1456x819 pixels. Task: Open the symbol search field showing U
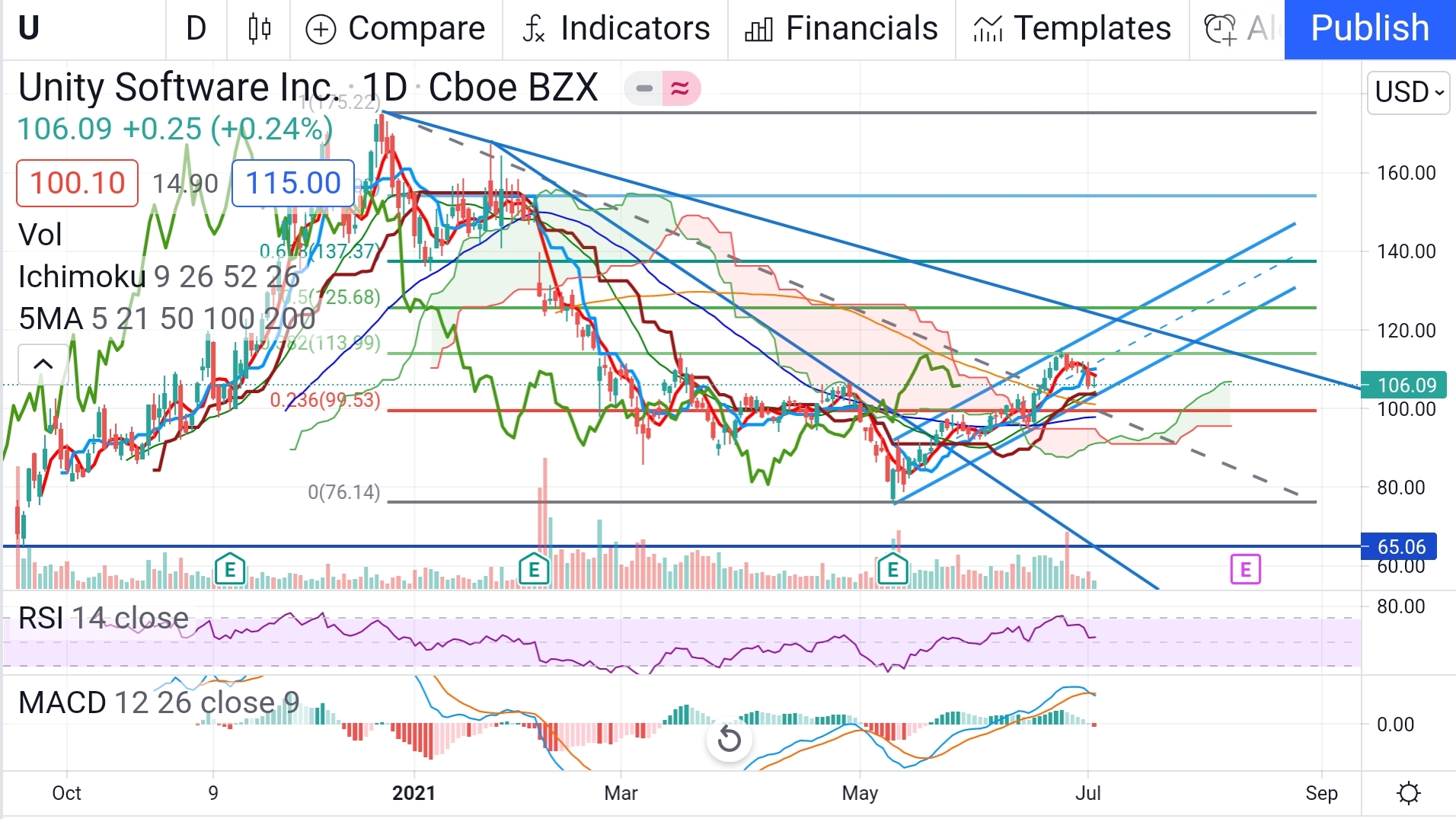pos(84,29)
